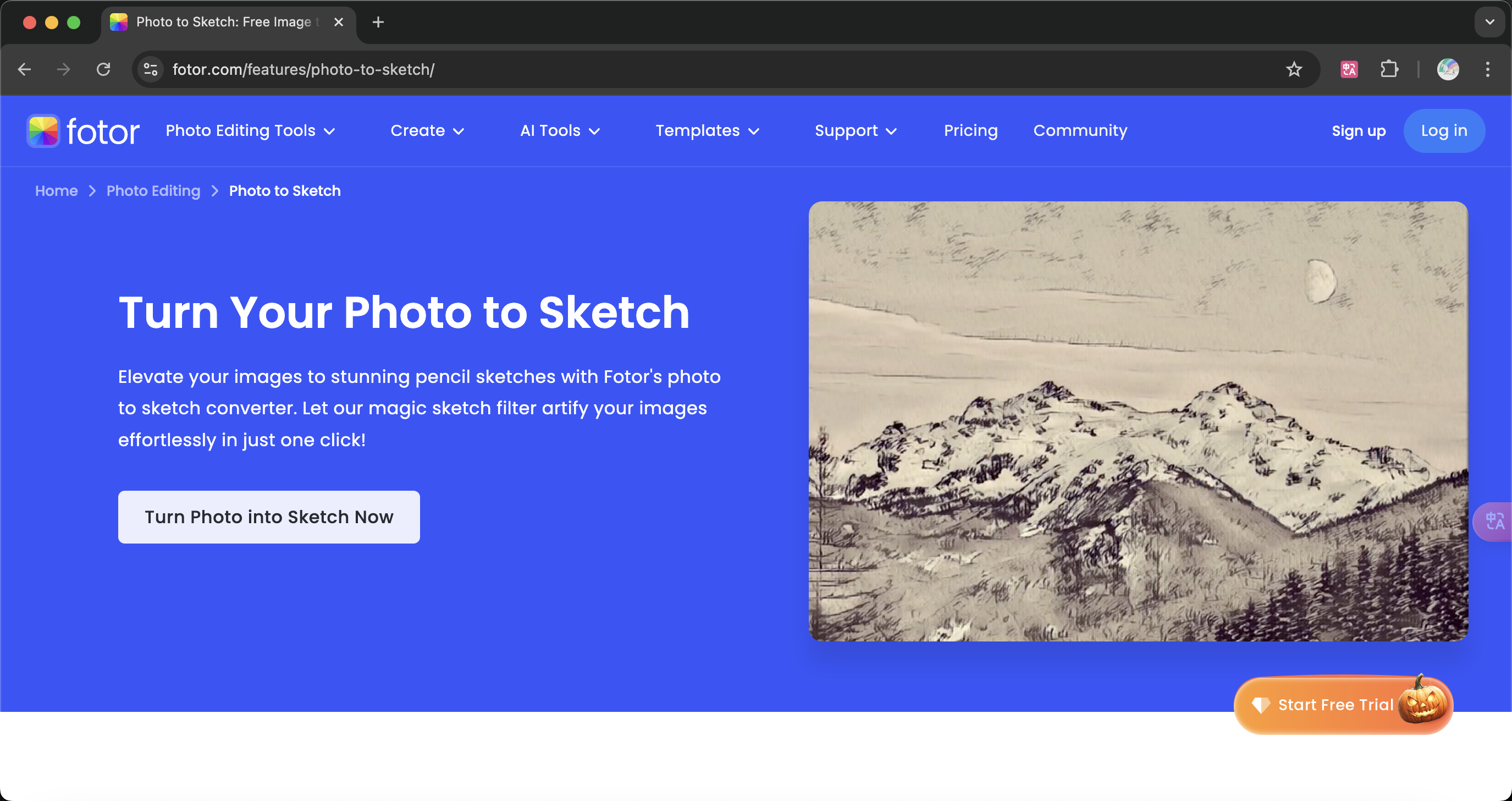
Task: Expand the Photo Editing Tools dropdown
Action: (252, 131)
